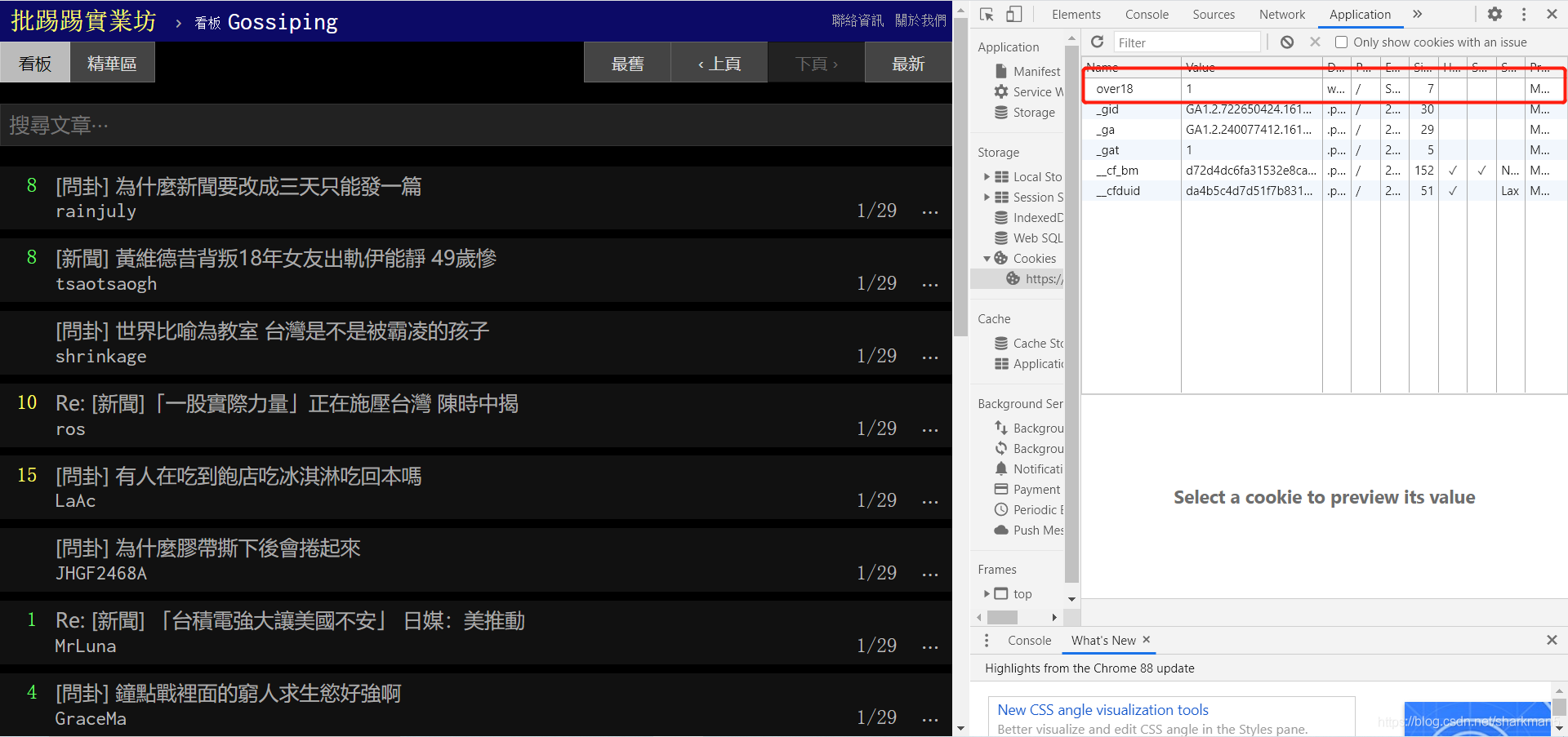
Task: Switch to the Network tab
Action: [x=1282, y=15]
